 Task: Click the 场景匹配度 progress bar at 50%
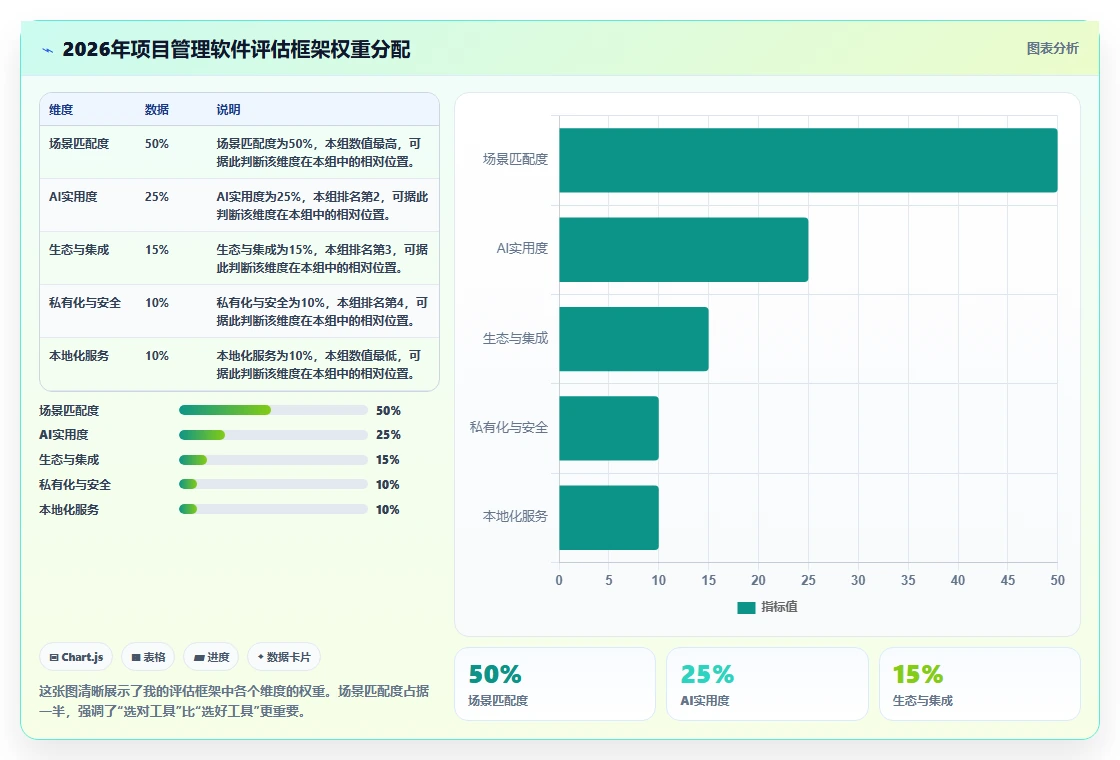273,410
